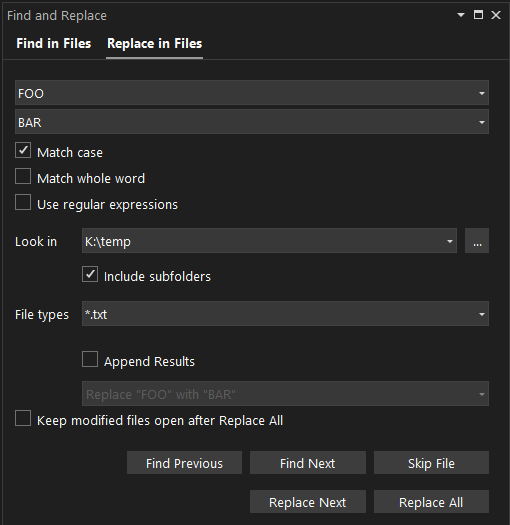Check the Append Results box

(x=90, y=359)
